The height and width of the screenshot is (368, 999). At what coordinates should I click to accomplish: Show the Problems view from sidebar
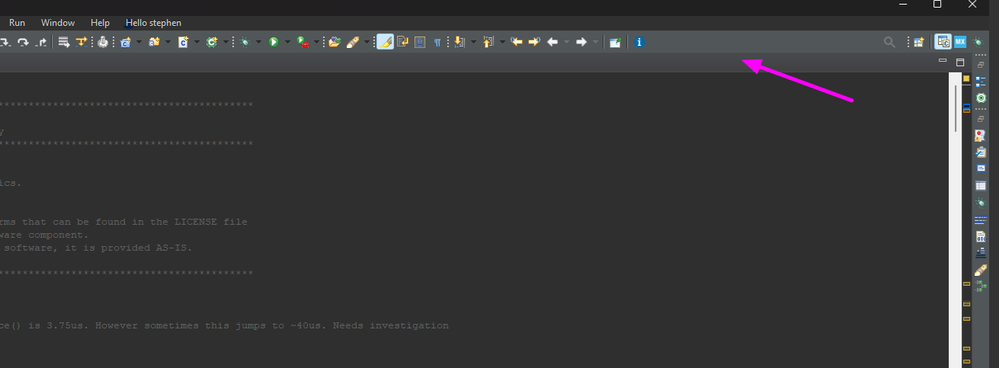point(981,136)
